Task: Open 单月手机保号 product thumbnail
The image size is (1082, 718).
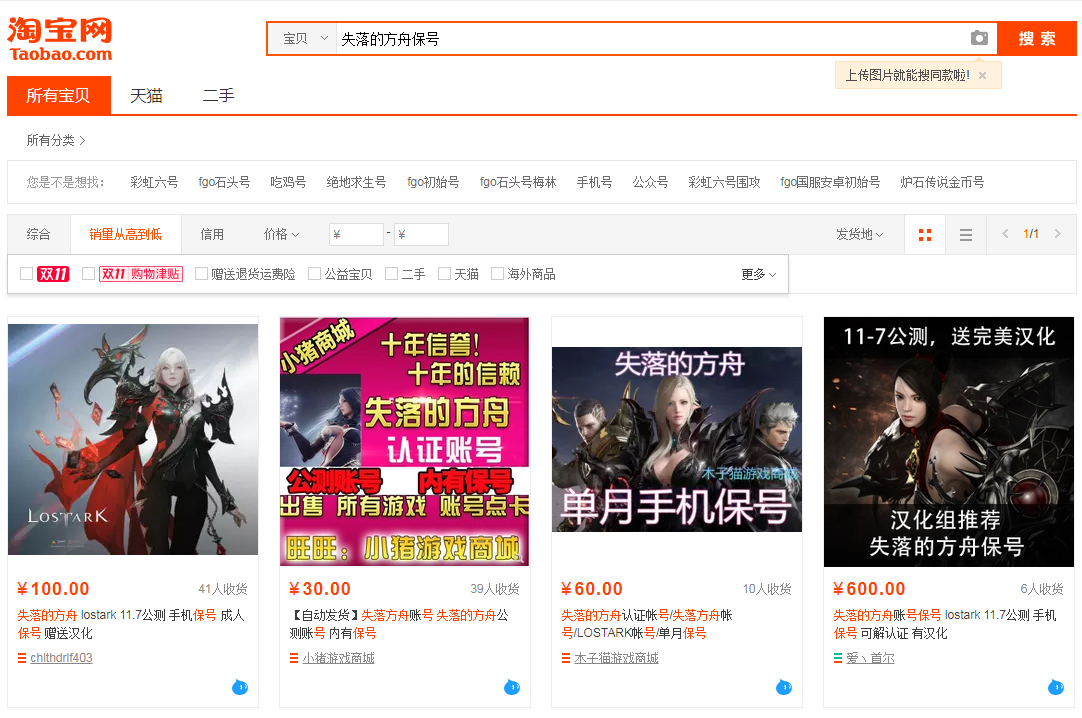Action: [x=677, y=439]
